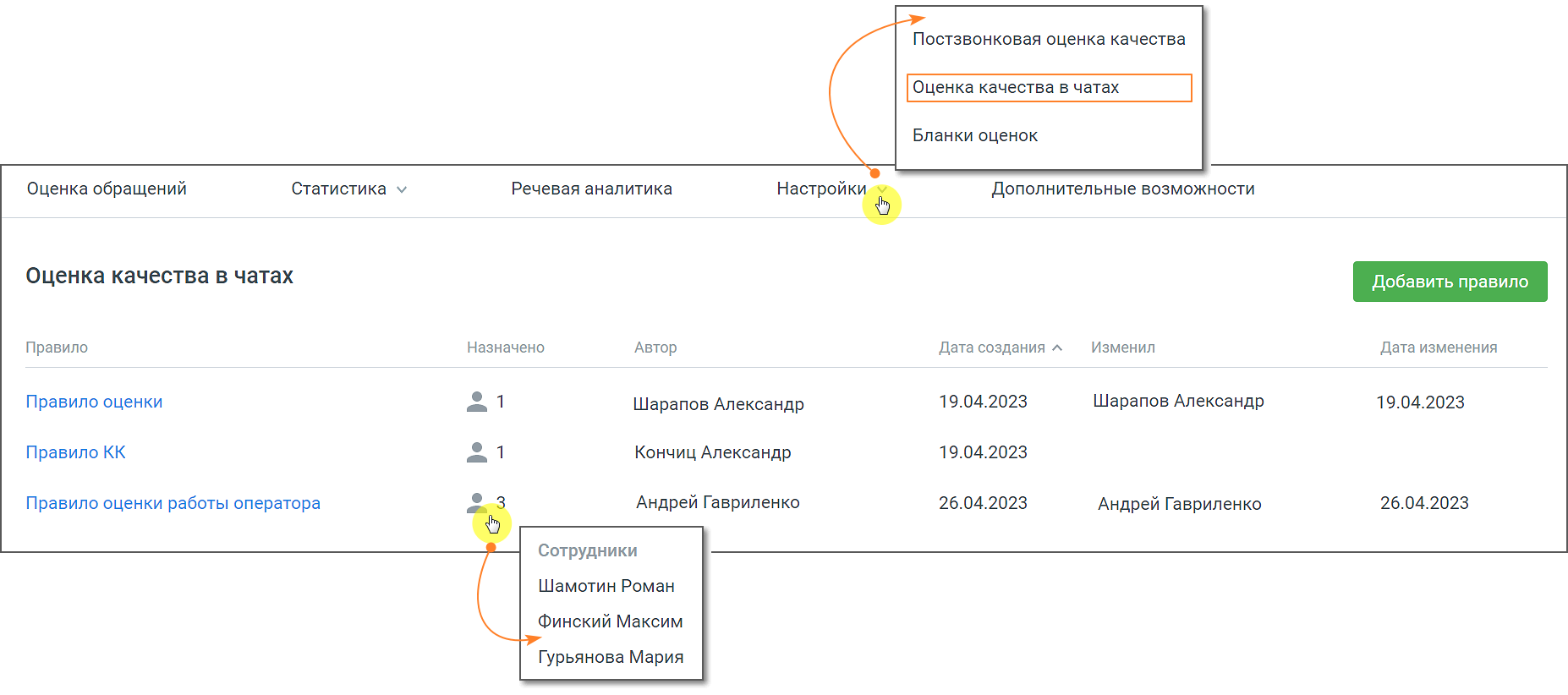Viewport: 1568px width, 695px height.
Task: Click assigned-person icon for Правило оценки работы оператора
Action: (x=477, y=502)
